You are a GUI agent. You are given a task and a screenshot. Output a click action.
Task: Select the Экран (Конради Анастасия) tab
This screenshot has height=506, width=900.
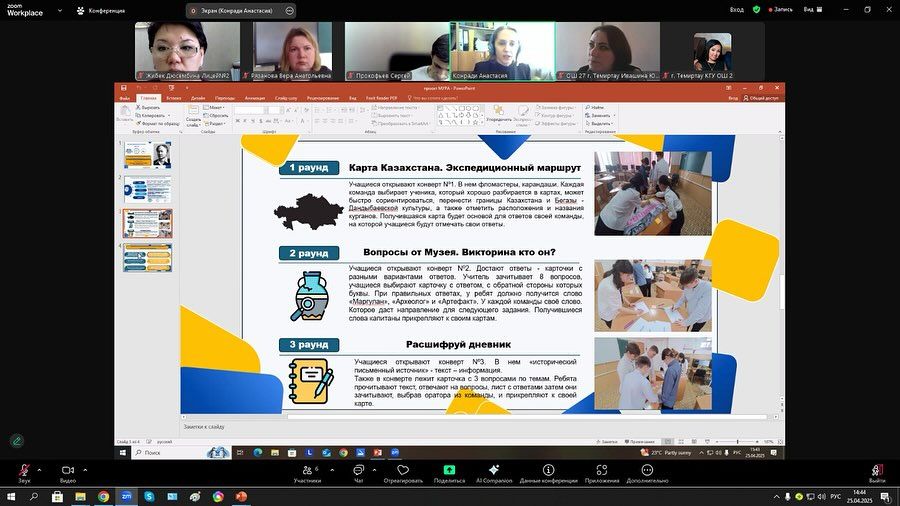pyautogui.click(x=237, y=9)
